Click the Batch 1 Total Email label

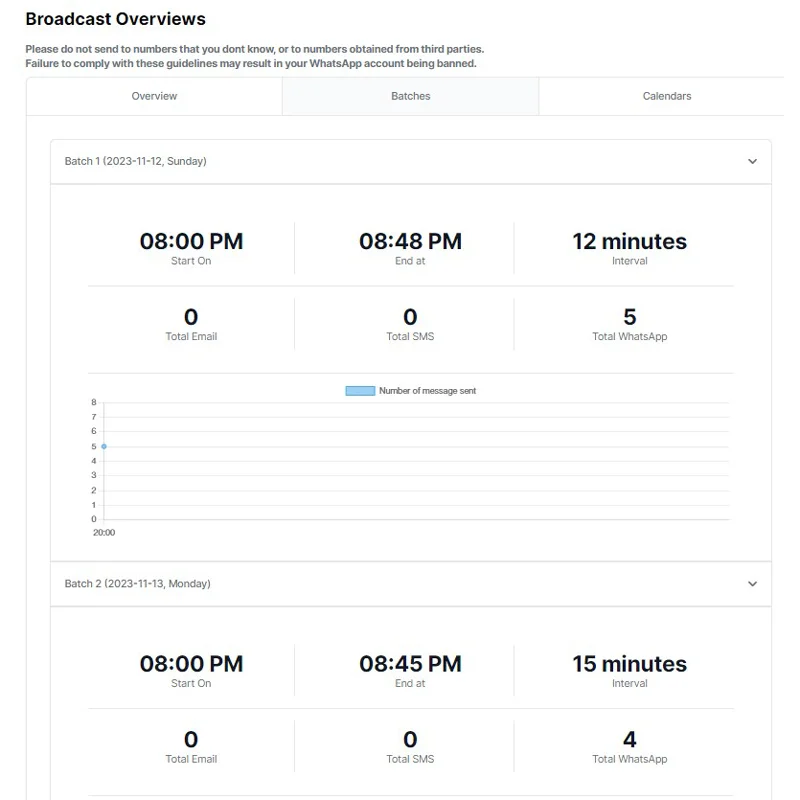(191, 336)
